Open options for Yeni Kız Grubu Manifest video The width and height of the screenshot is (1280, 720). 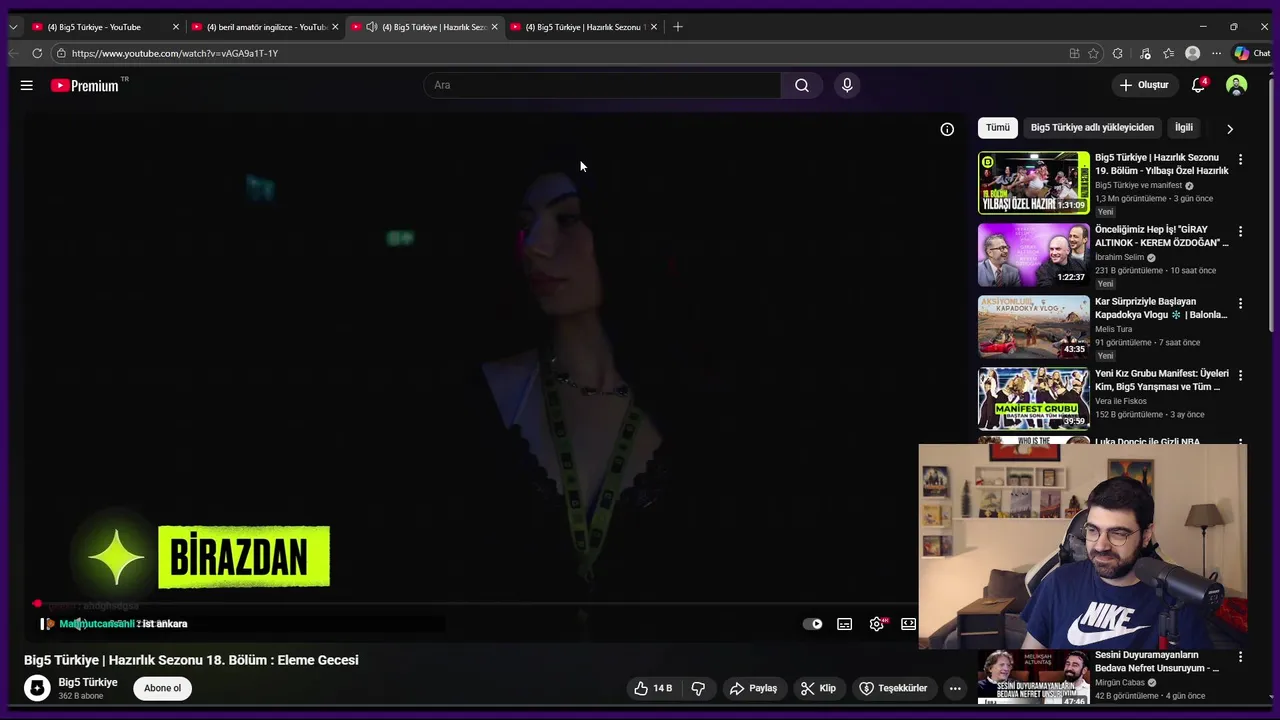coord(1240,376)
